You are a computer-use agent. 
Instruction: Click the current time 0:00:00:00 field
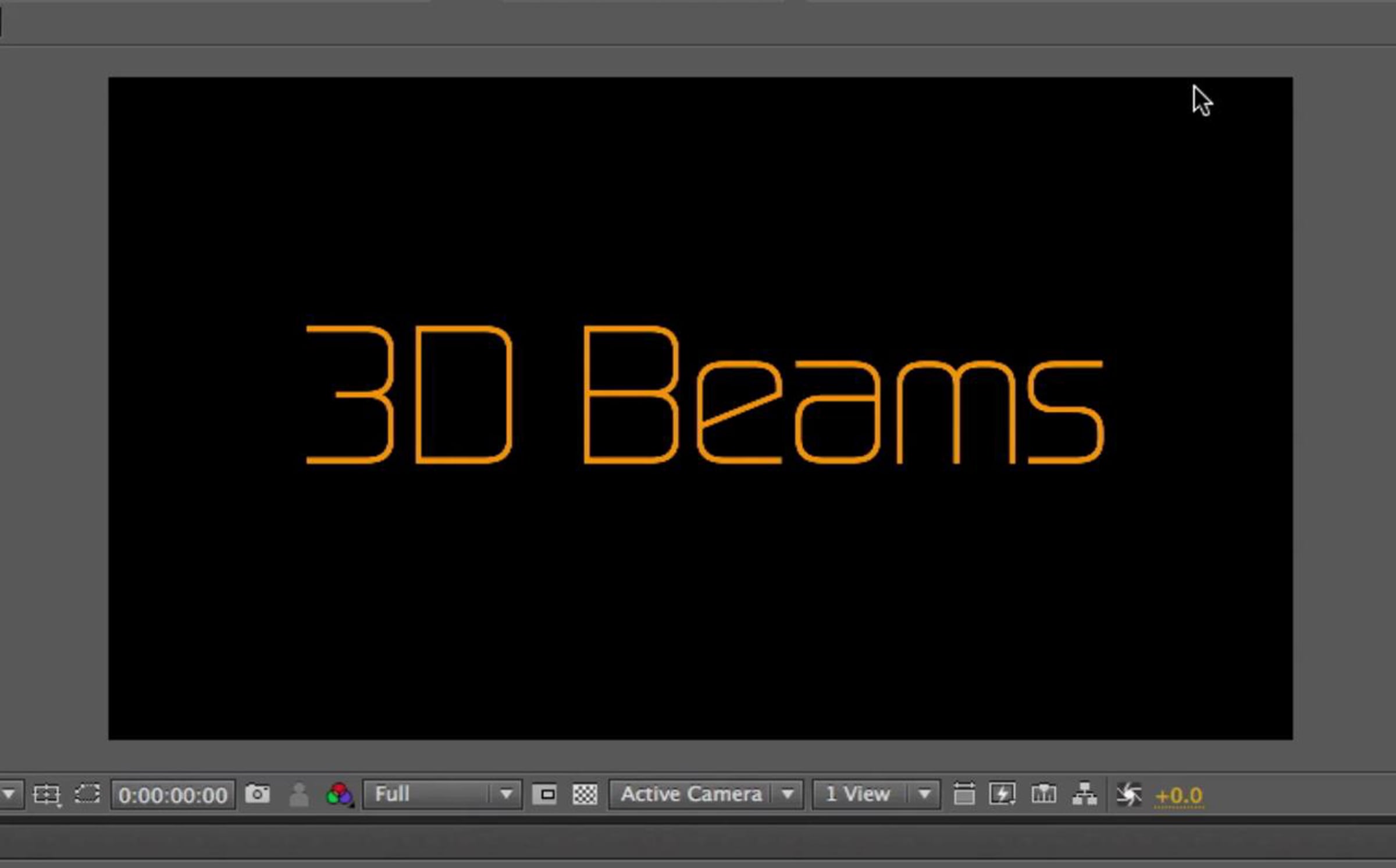[x=173, y=795]
